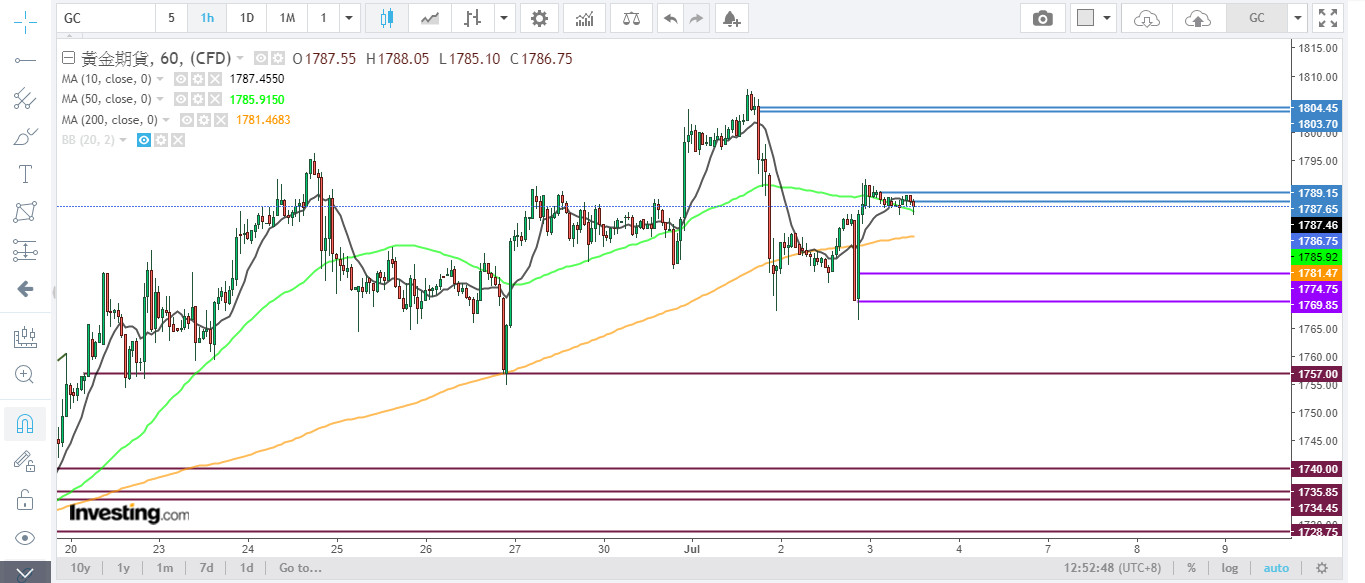The image size is (1365, 583).
Task: Select bars chart style
Action: coord(473,18)
